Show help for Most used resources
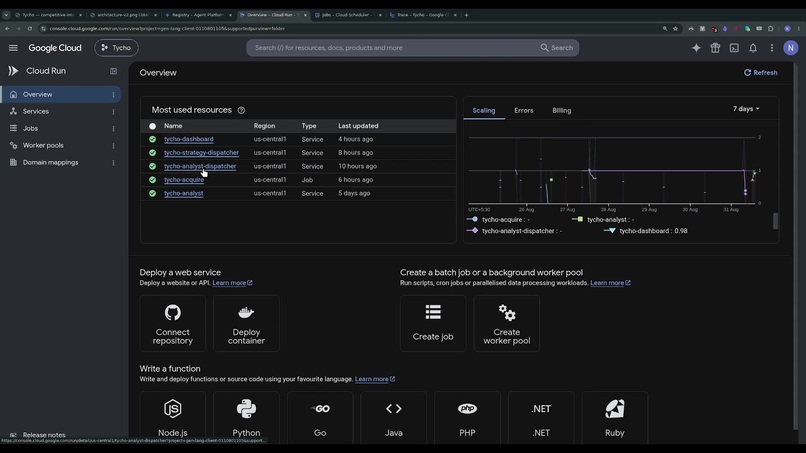 [241, 110]
